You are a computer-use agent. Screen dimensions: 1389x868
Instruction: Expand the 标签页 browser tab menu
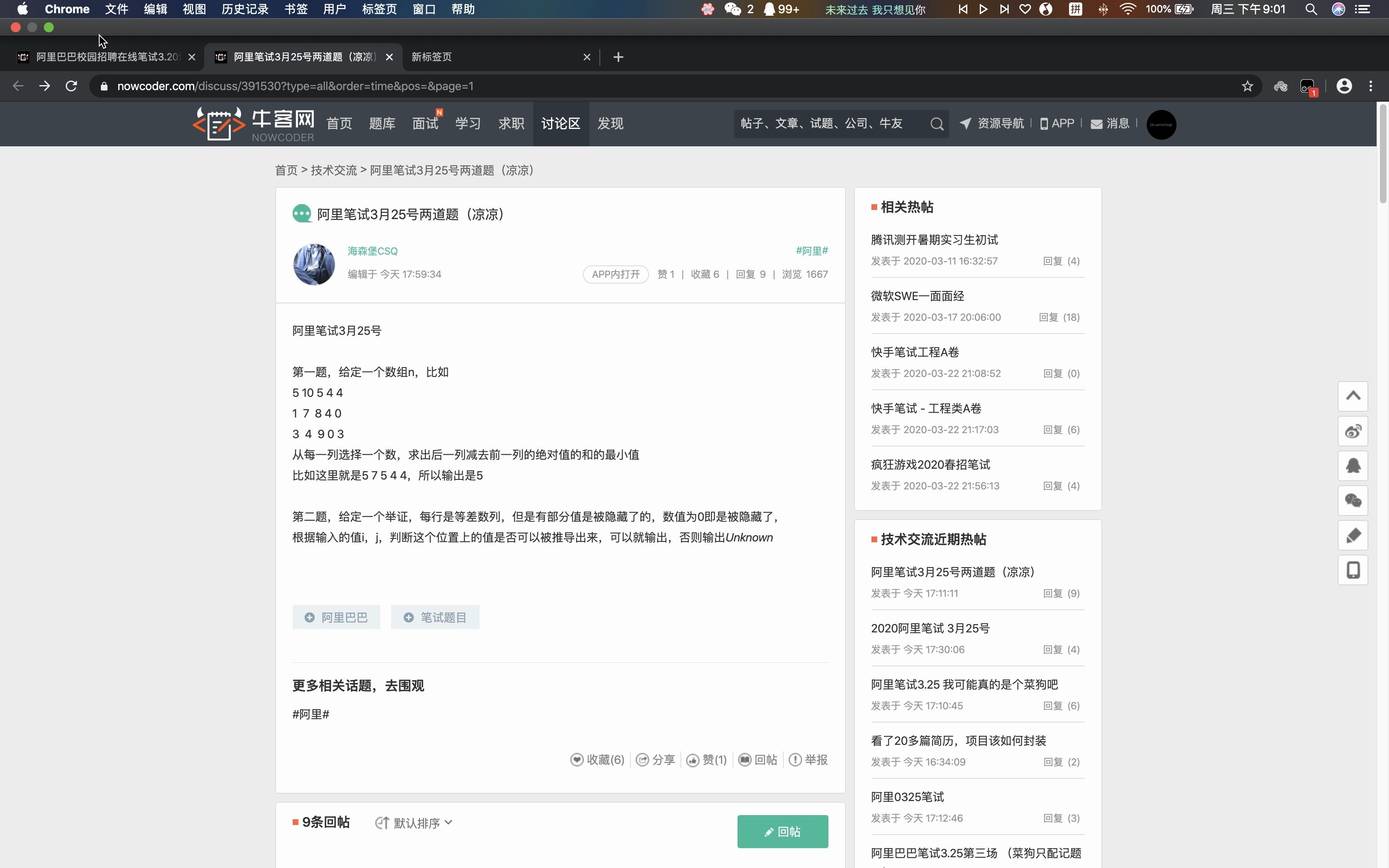pyautogui.click(x=379, y=9)
